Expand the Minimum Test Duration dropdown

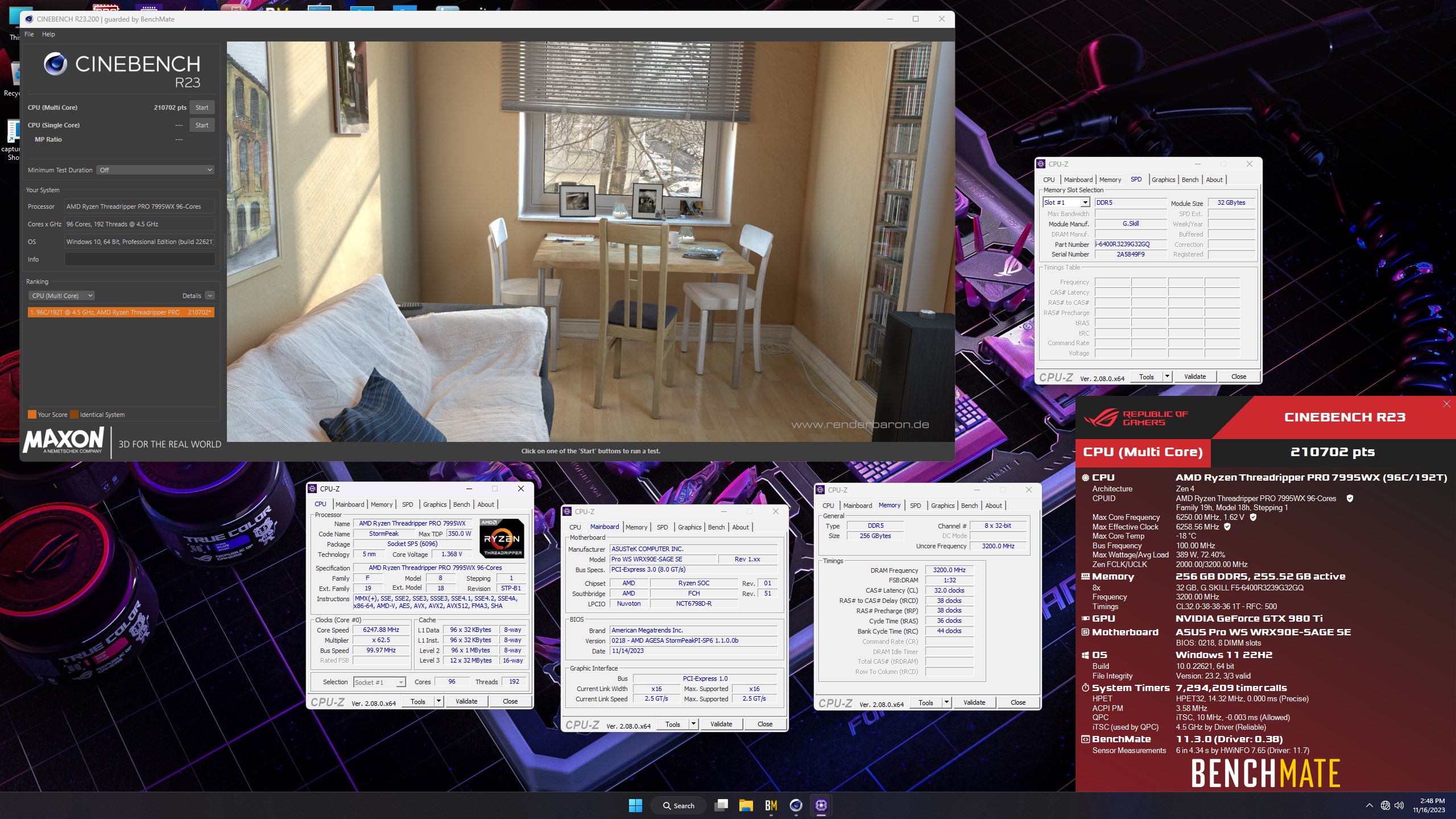(156, 169)
